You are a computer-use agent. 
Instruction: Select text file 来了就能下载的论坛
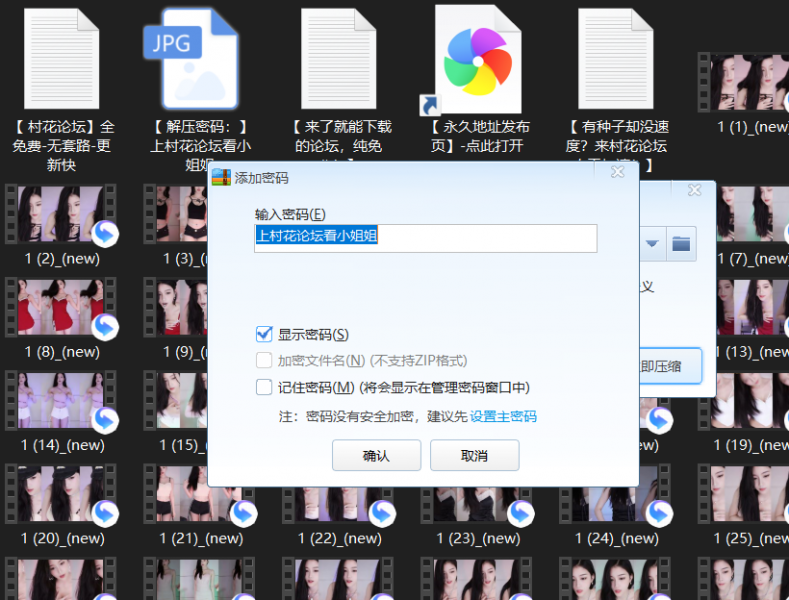coord(339,58)
